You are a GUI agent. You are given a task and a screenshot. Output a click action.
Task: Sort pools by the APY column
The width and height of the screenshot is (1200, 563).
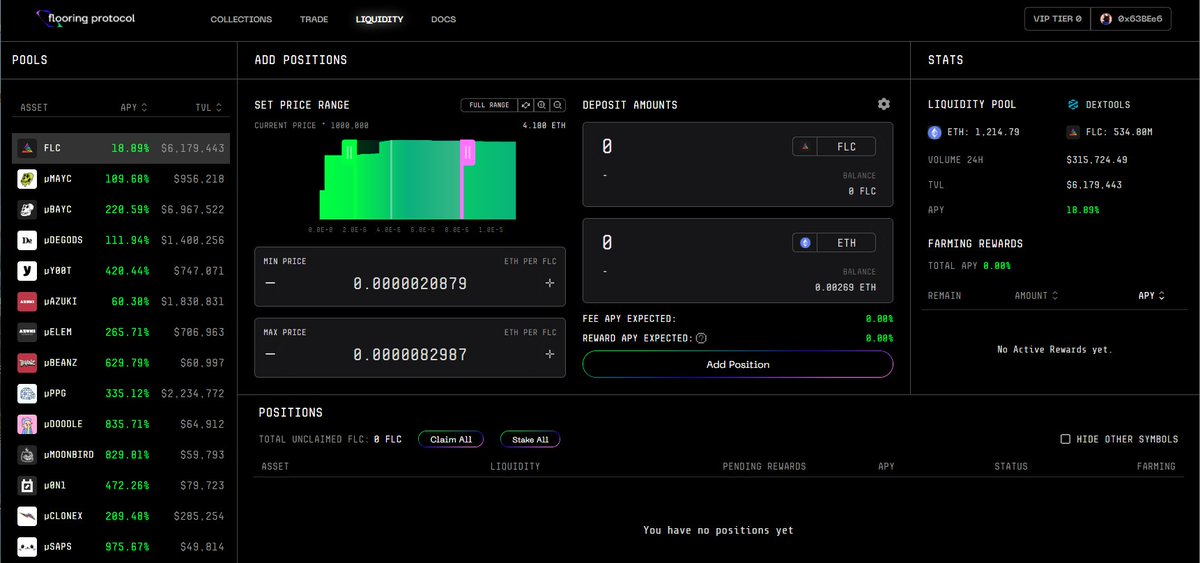[134, 107]
